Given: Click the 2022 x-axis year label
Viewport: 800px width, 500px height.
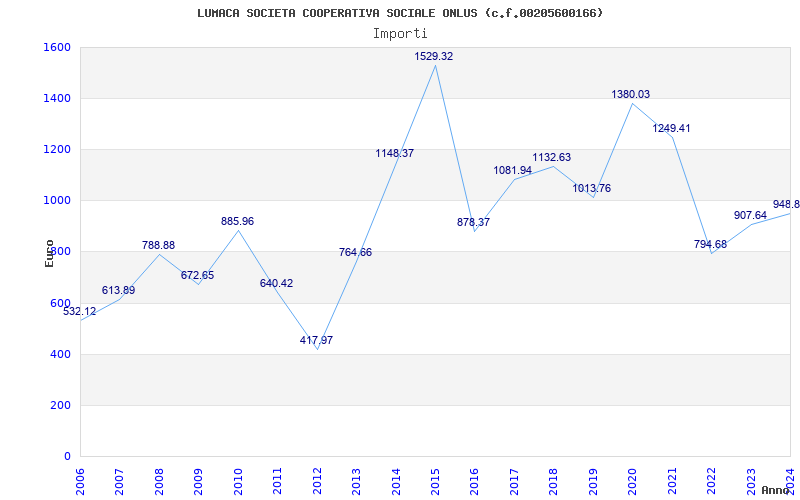Looking at the screenshot, I should click(711, 481).
